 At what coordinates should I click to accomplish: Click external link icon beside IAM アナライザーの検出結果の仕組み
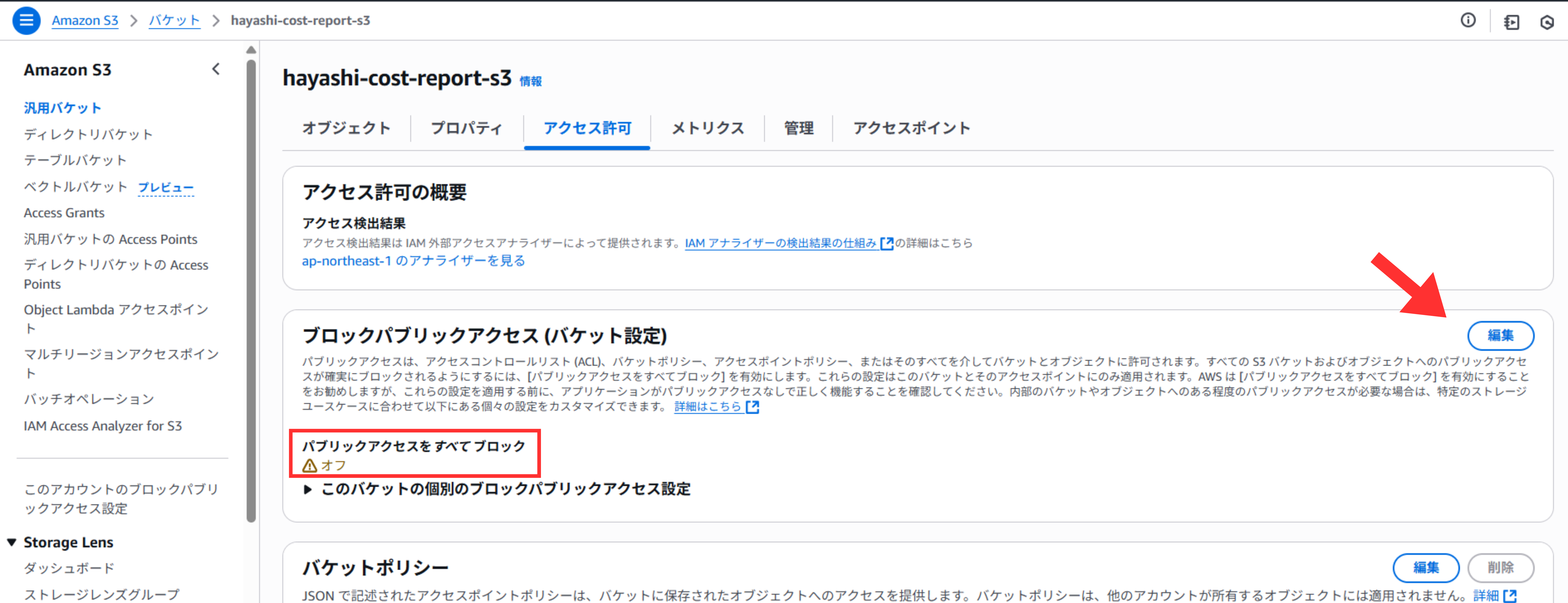[x=887, y=243]
